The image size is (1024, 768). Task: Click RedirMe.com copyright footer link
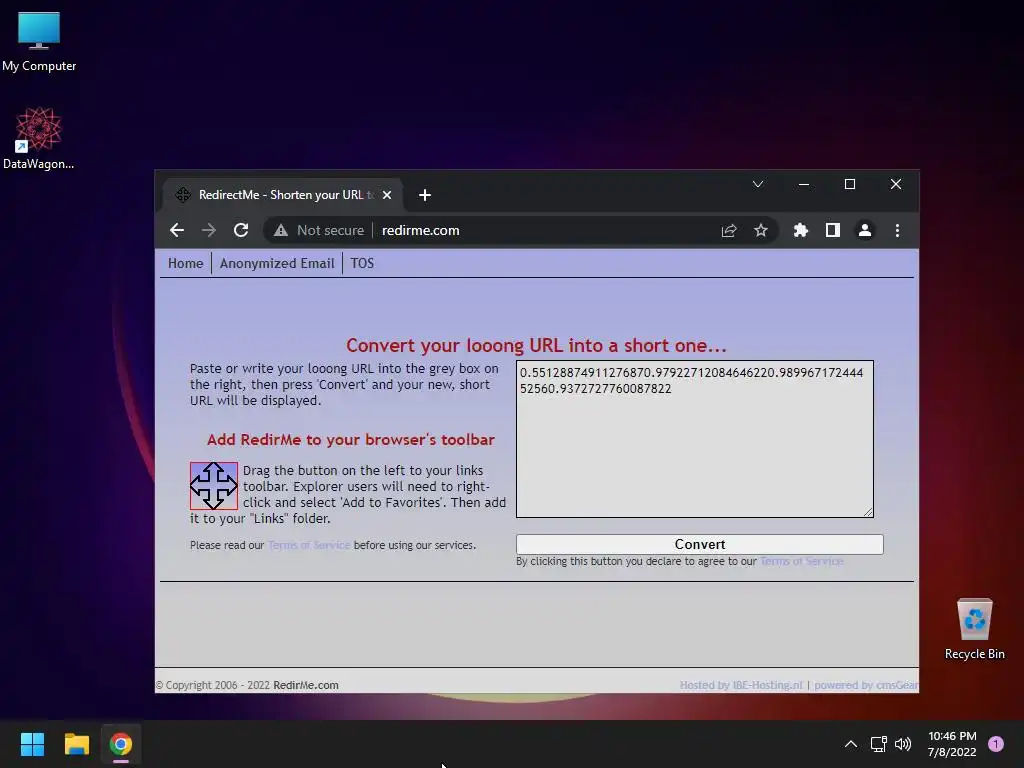click(x=306, y=685)
